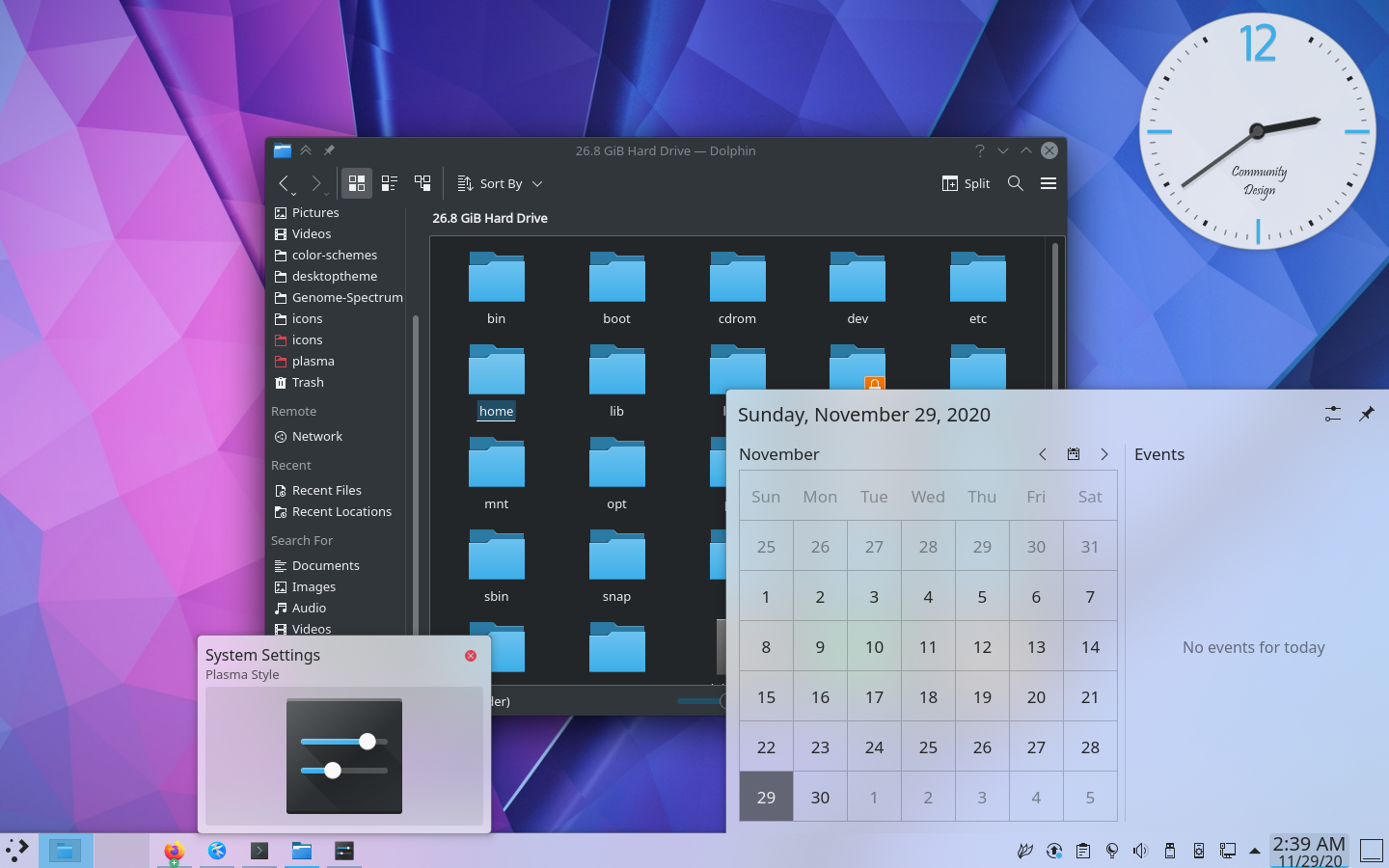Go back in Dolphin navigation

coord(284,183)
